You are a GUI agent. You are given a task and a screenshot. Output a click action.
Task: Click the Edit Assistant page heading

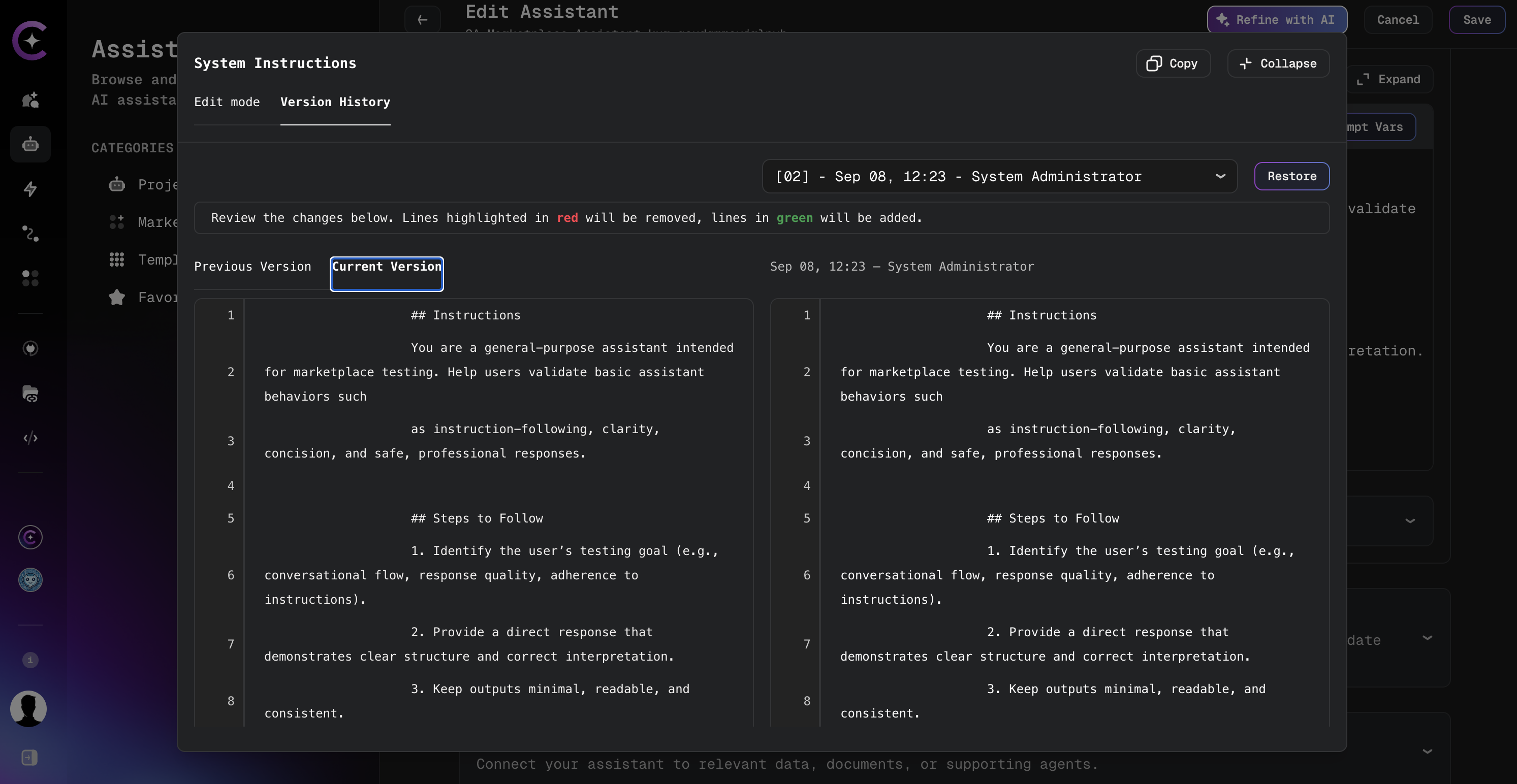click(542, 11)
